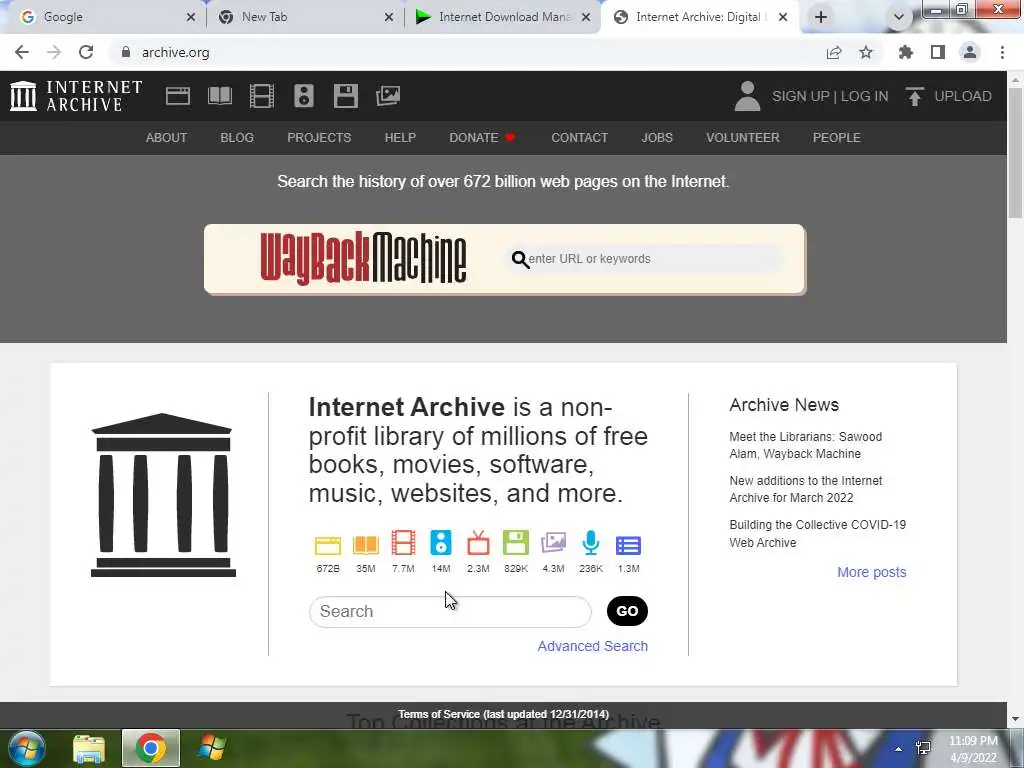This screenshot has height=768, width=1024.
Task: Open the VOLUNTEER menu item
Action: tap(743, 138)
